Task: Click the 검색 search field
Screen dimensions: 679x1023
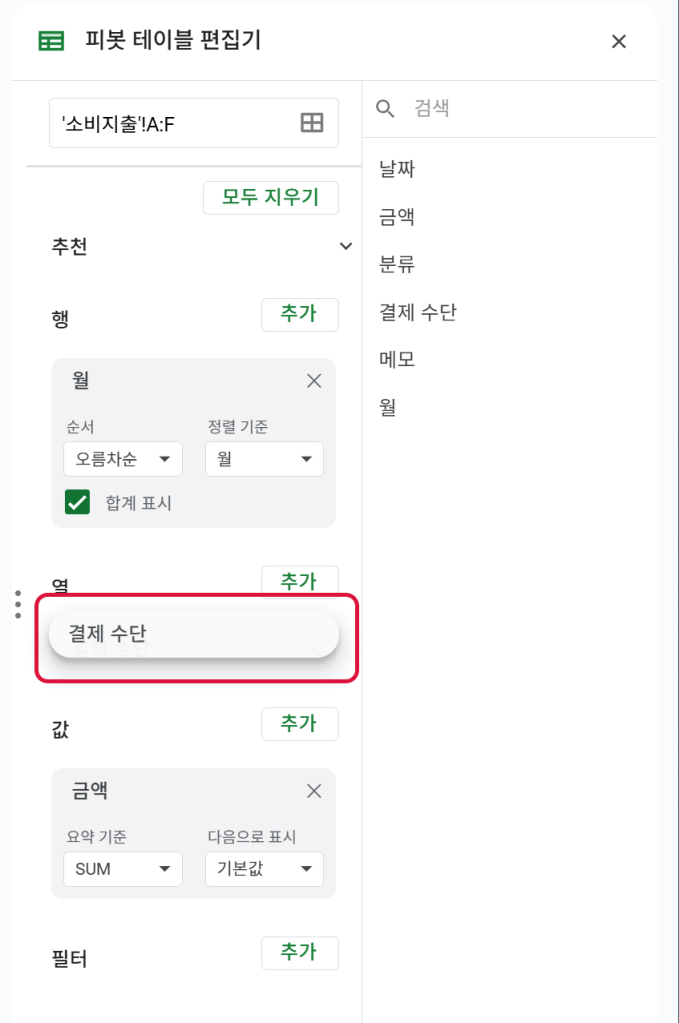Action: pos(520,108)
